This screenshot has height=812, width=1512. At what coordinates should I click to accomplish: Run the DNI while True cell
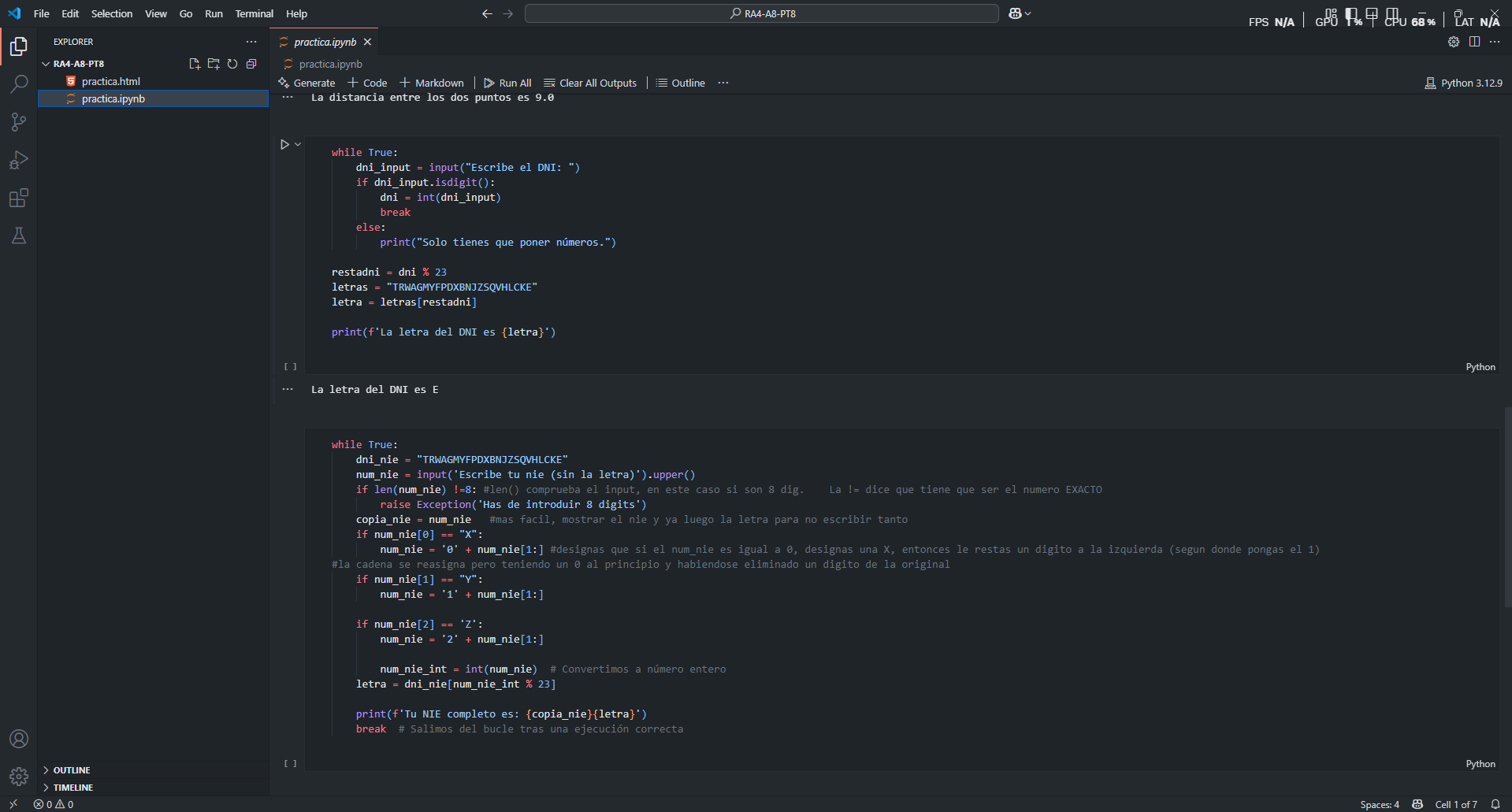284,144
